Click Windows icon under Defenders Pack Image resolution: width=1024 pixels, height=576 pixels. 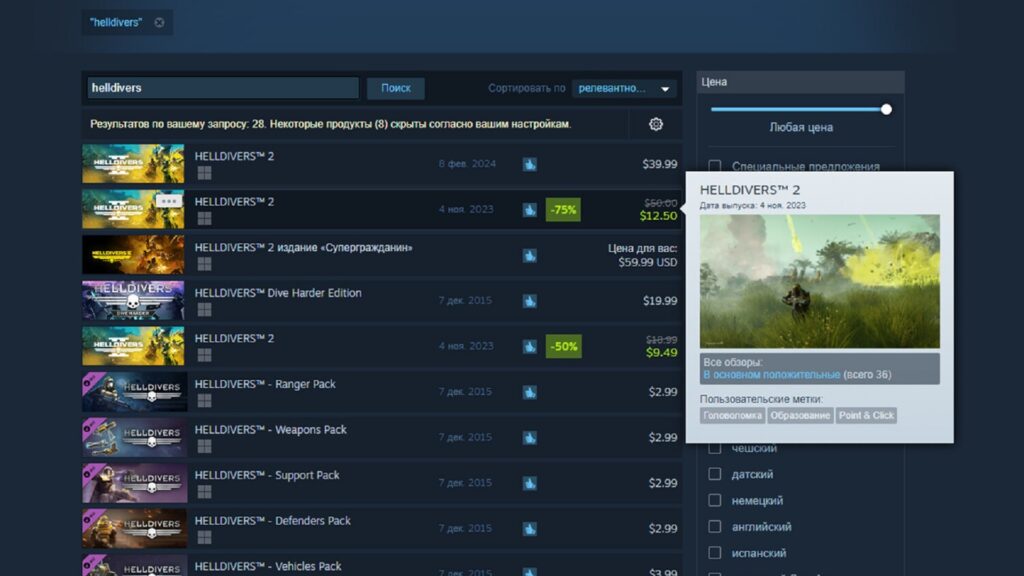[204, 537]
